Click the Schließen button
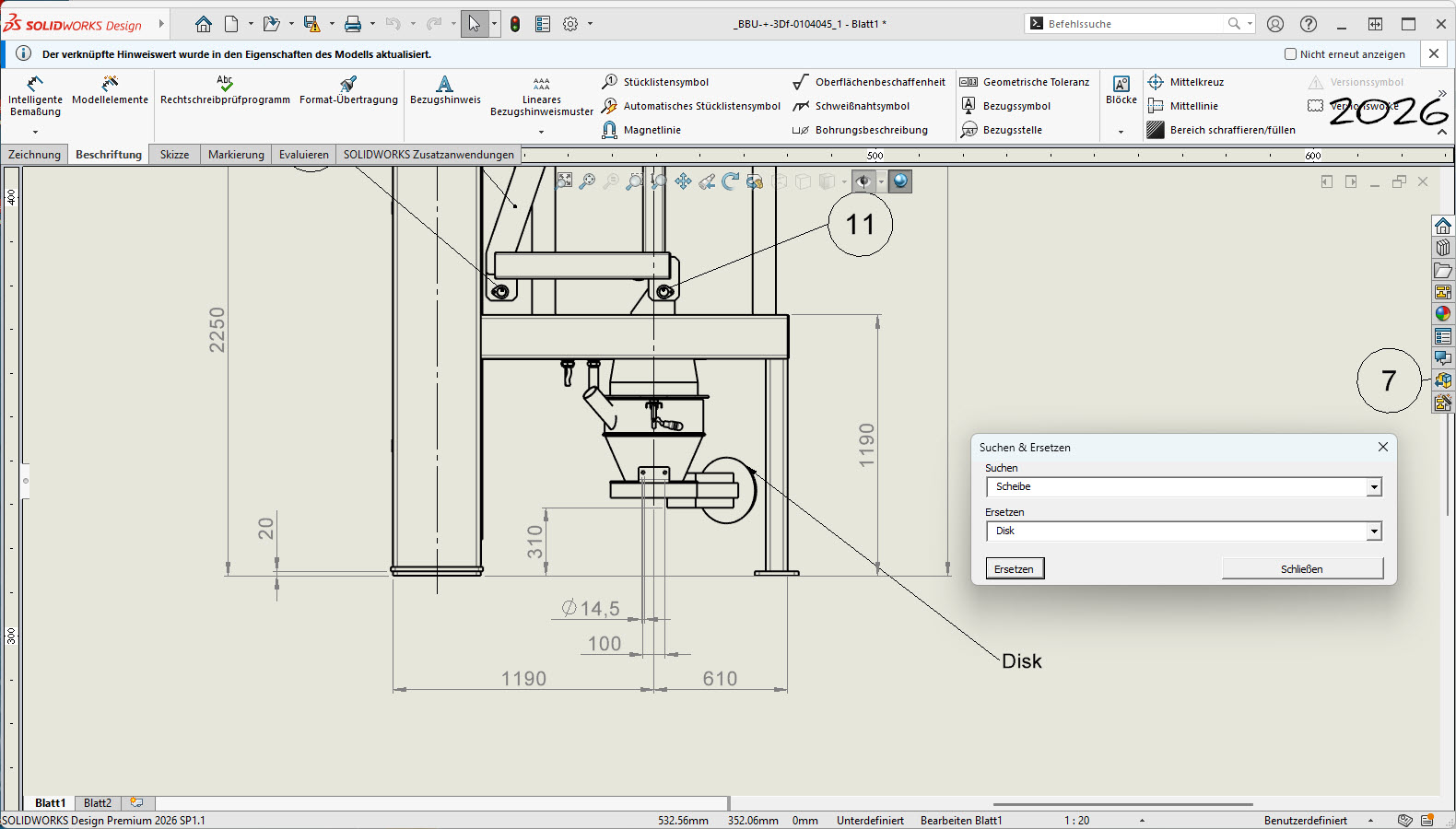The width and height of the screenshot is (1456, 829). (1301, 569)
